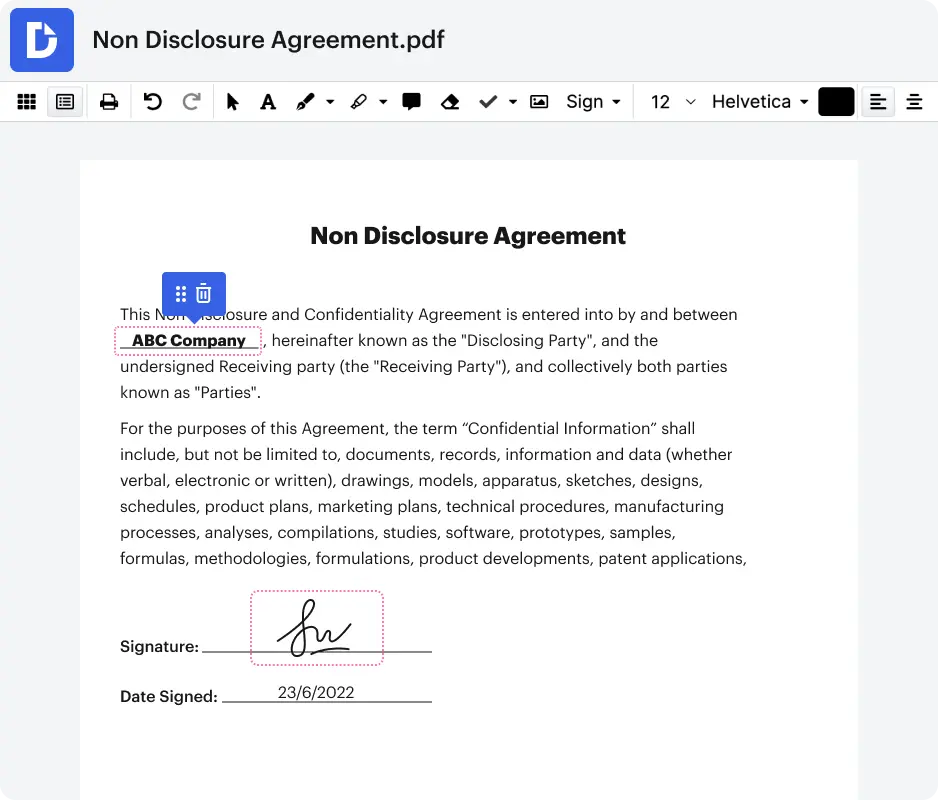Screen dimensions: 938x800
Task: Toggle the page list view
Action: coord(65,102)
